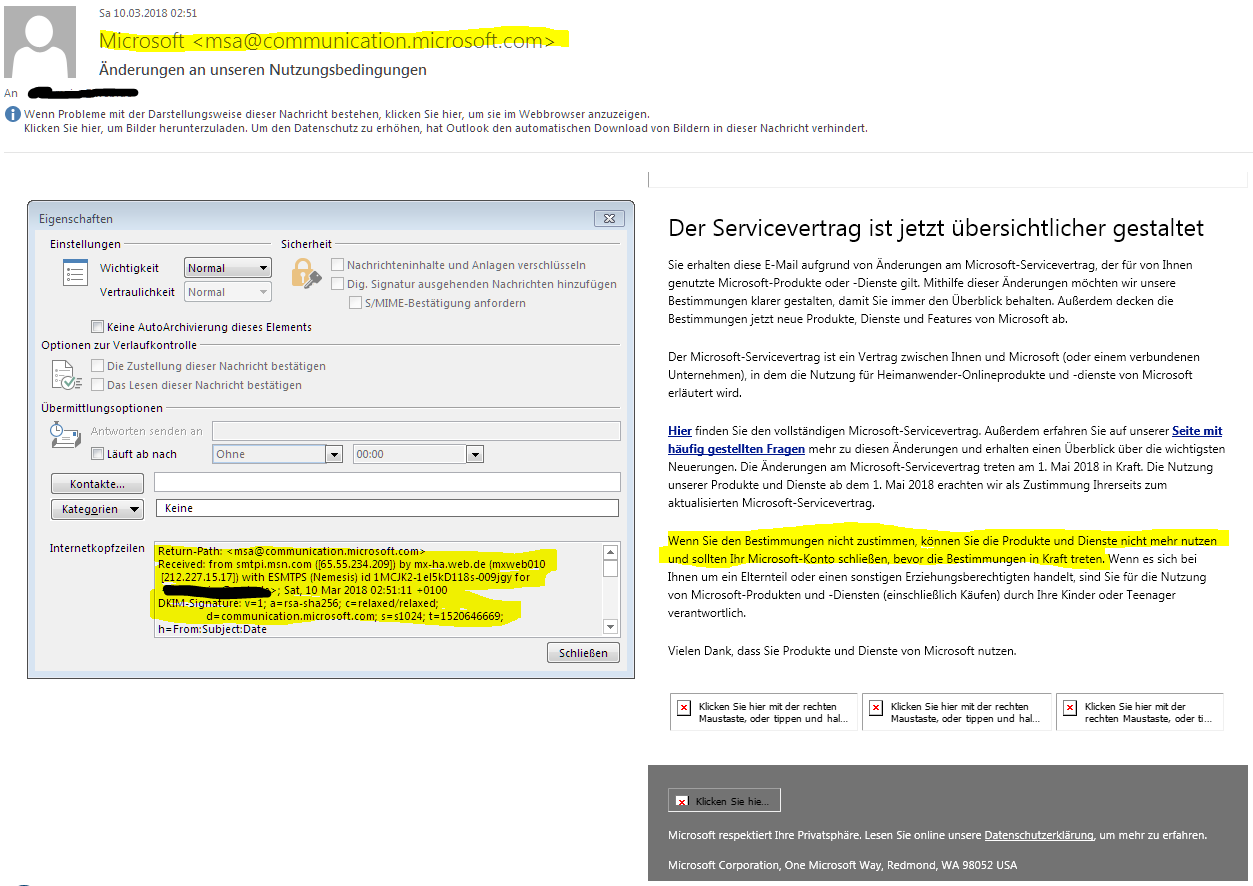
Task: Click the Kontakte text field
Action: tap(387, 483)
